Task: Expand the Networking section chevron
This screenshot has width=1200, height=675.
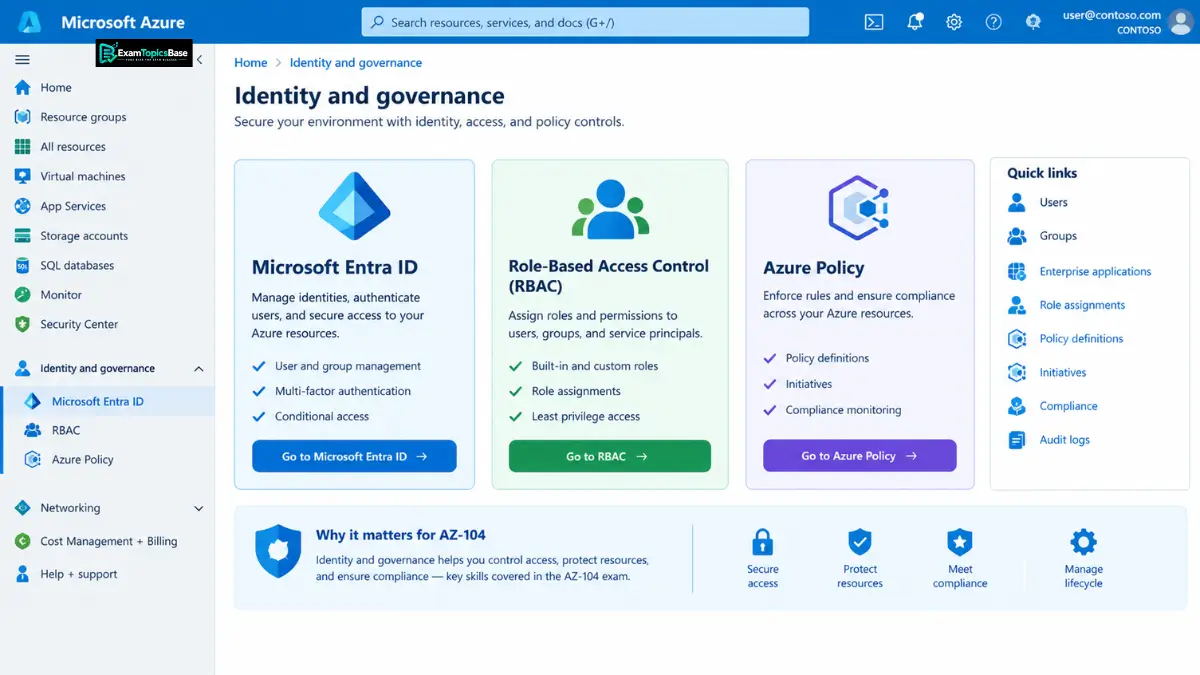Action: pos(198,508)
